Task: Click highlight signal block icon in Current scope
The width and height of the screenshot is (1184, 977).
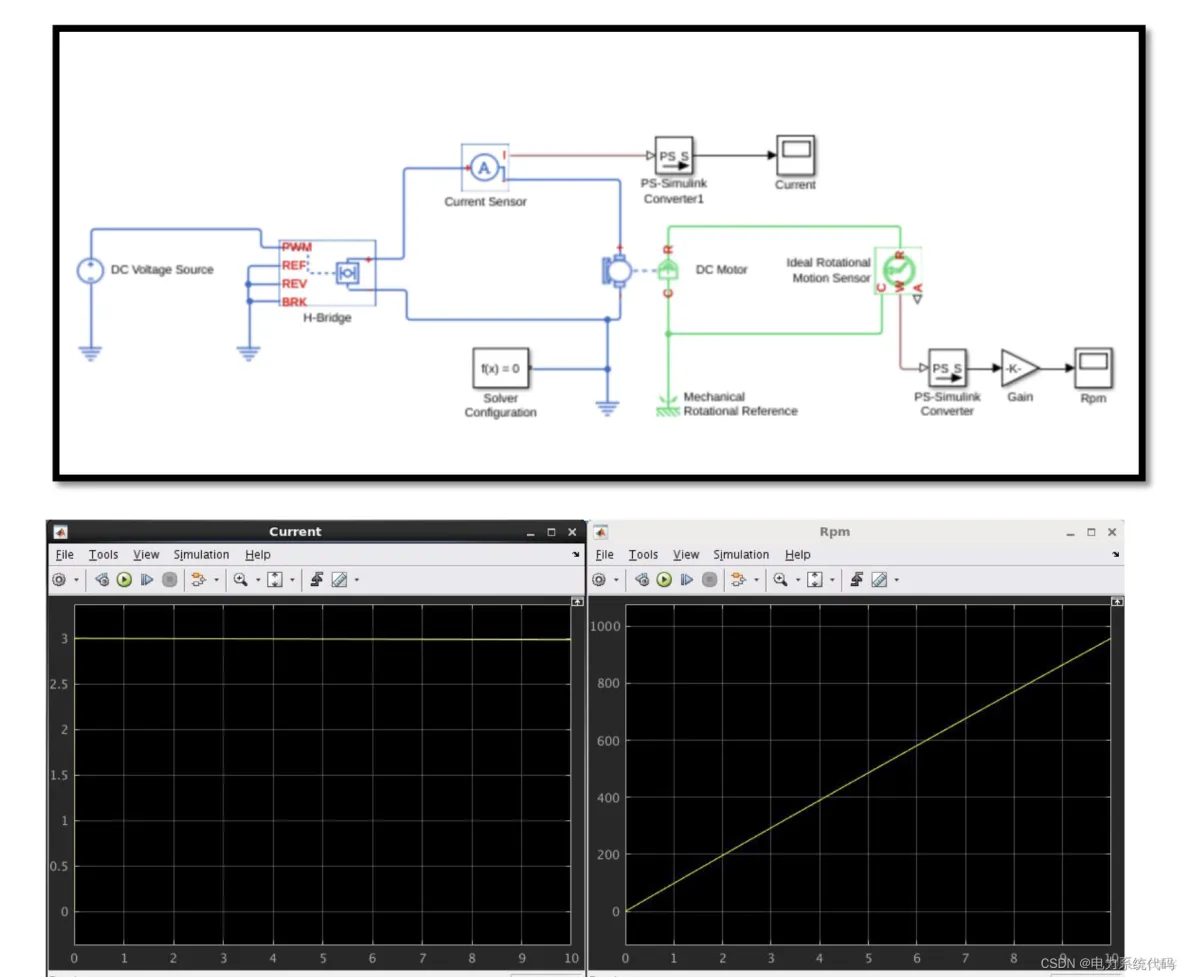Action: [198, 580]
